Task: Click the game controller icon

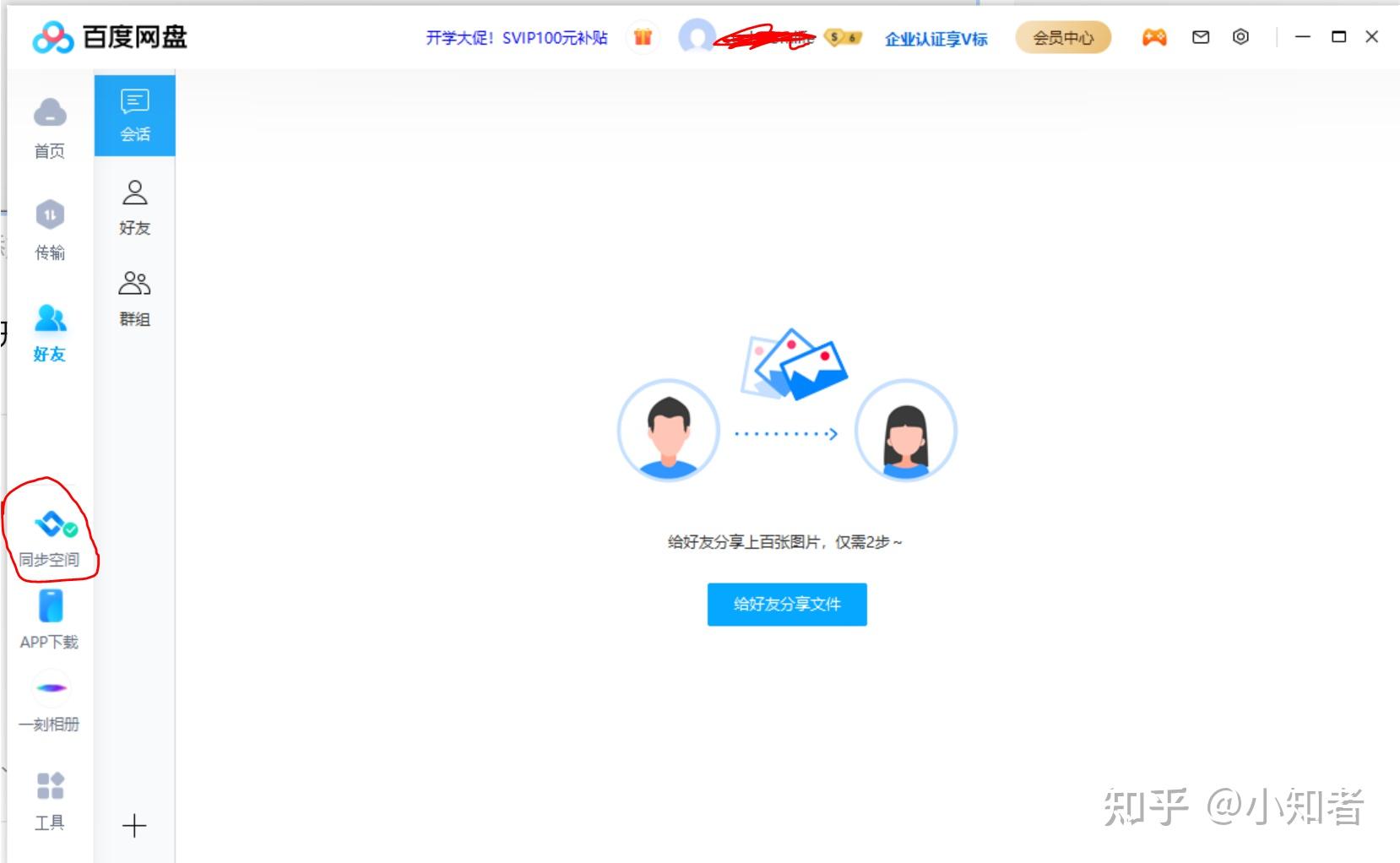Action: pos(1154,37)
